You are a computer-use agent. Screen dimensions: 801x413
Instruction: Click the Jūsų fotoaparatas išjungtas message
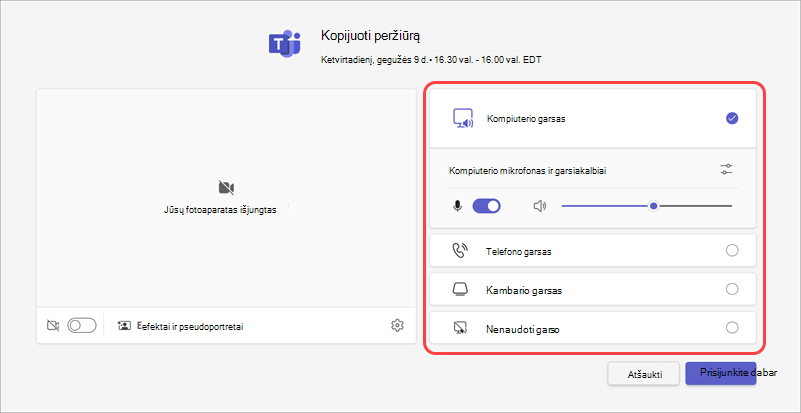click(x=220, y=211)
